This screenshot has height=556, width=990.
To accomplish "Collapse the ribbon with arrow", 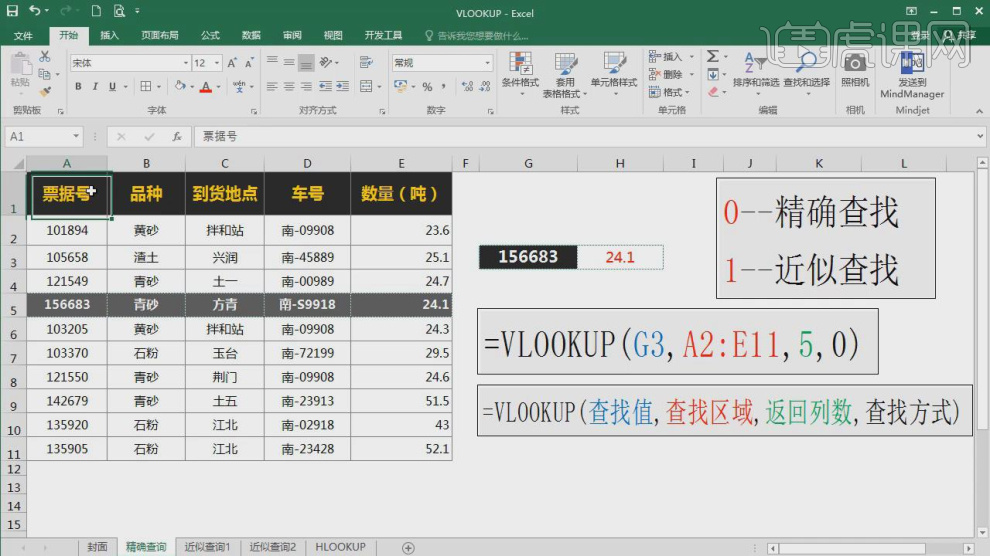I will pyautogui.click(x=979, y=111).
